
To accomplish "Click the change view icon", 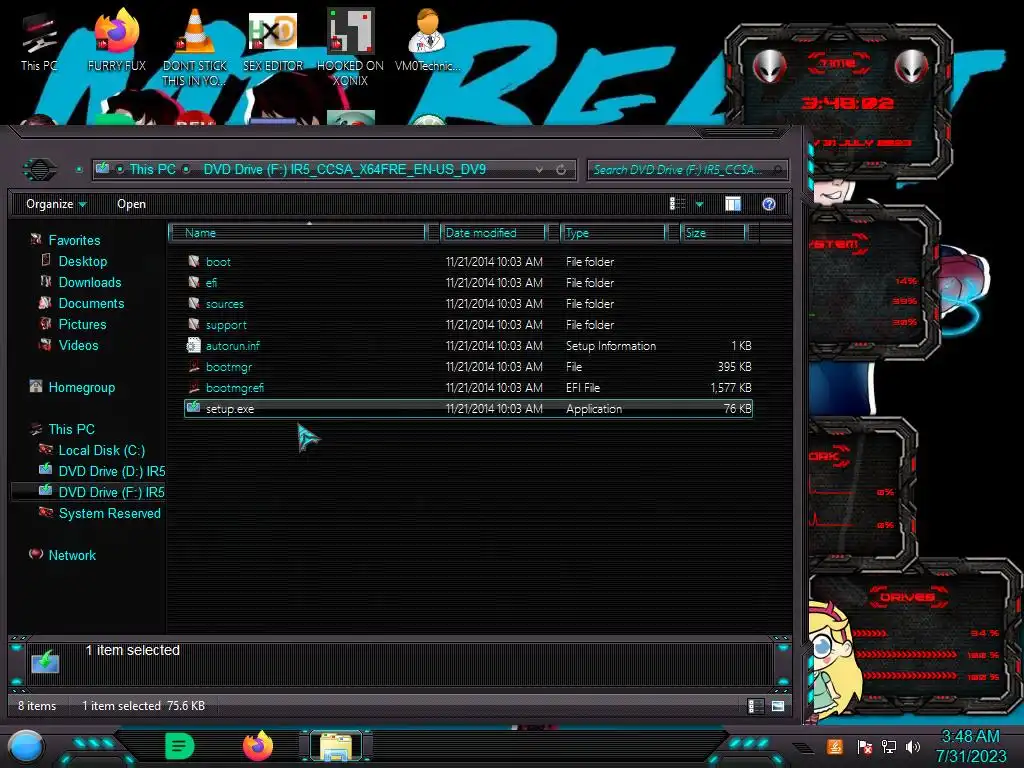I will pos(677,204).
